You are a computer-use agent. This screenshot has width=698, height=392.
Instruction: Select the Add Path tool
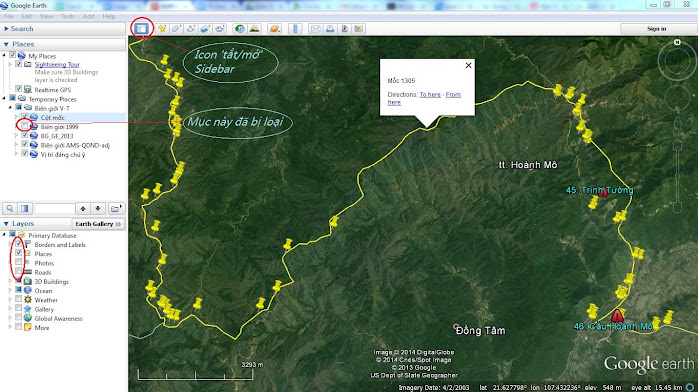[x=191, y=29]
